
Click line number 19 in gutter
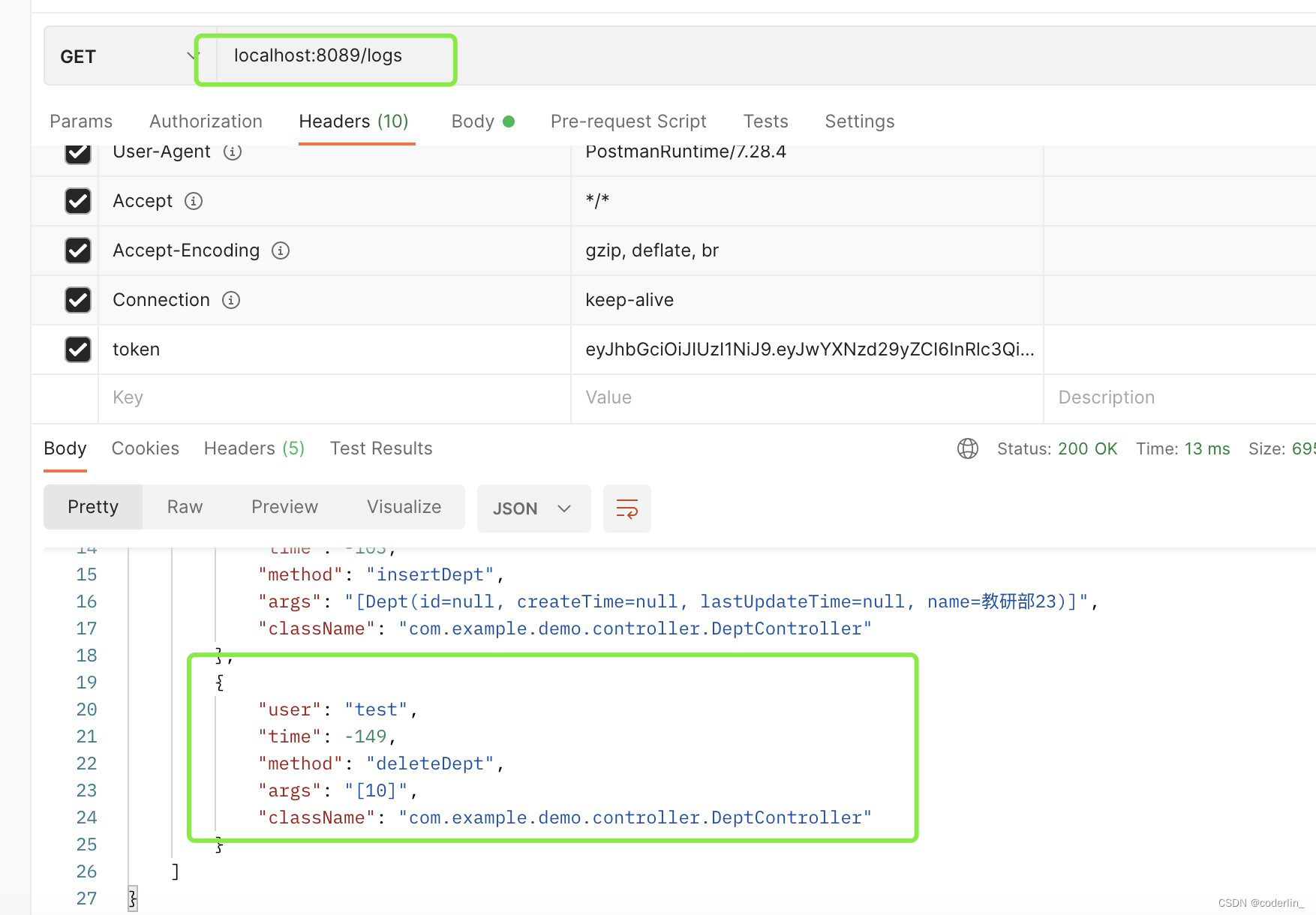click(x=86, y=682)
